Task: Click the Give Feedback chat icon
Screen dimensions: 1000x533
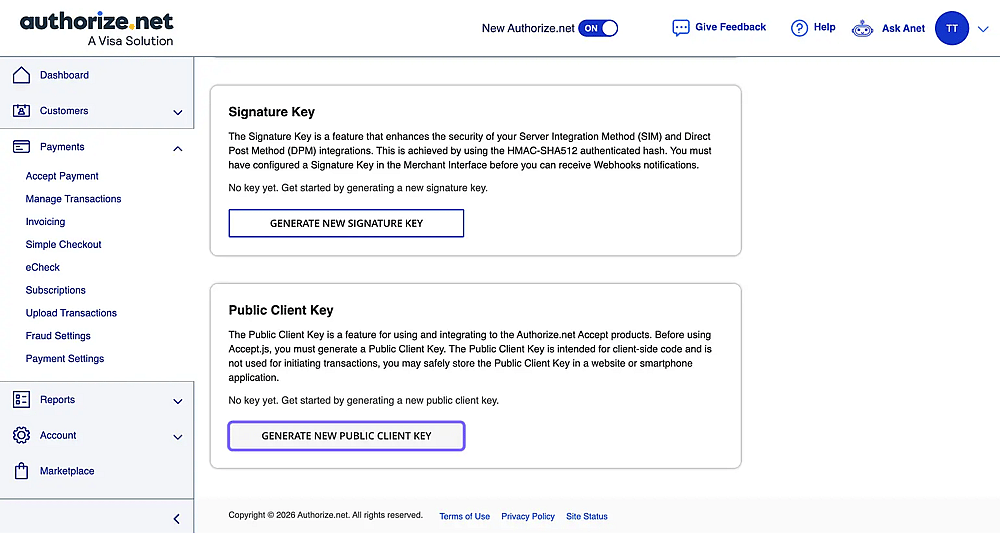Action: pos(680,28)
